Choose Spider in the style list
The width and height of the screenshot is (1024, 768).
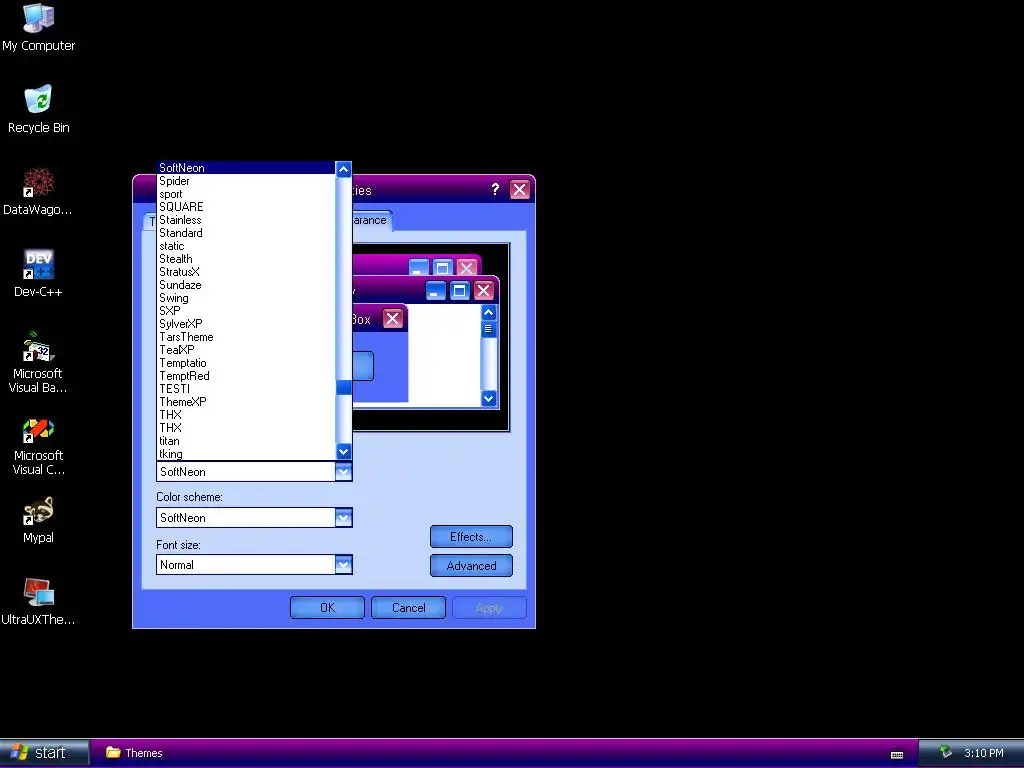click(x=246, y=181)
